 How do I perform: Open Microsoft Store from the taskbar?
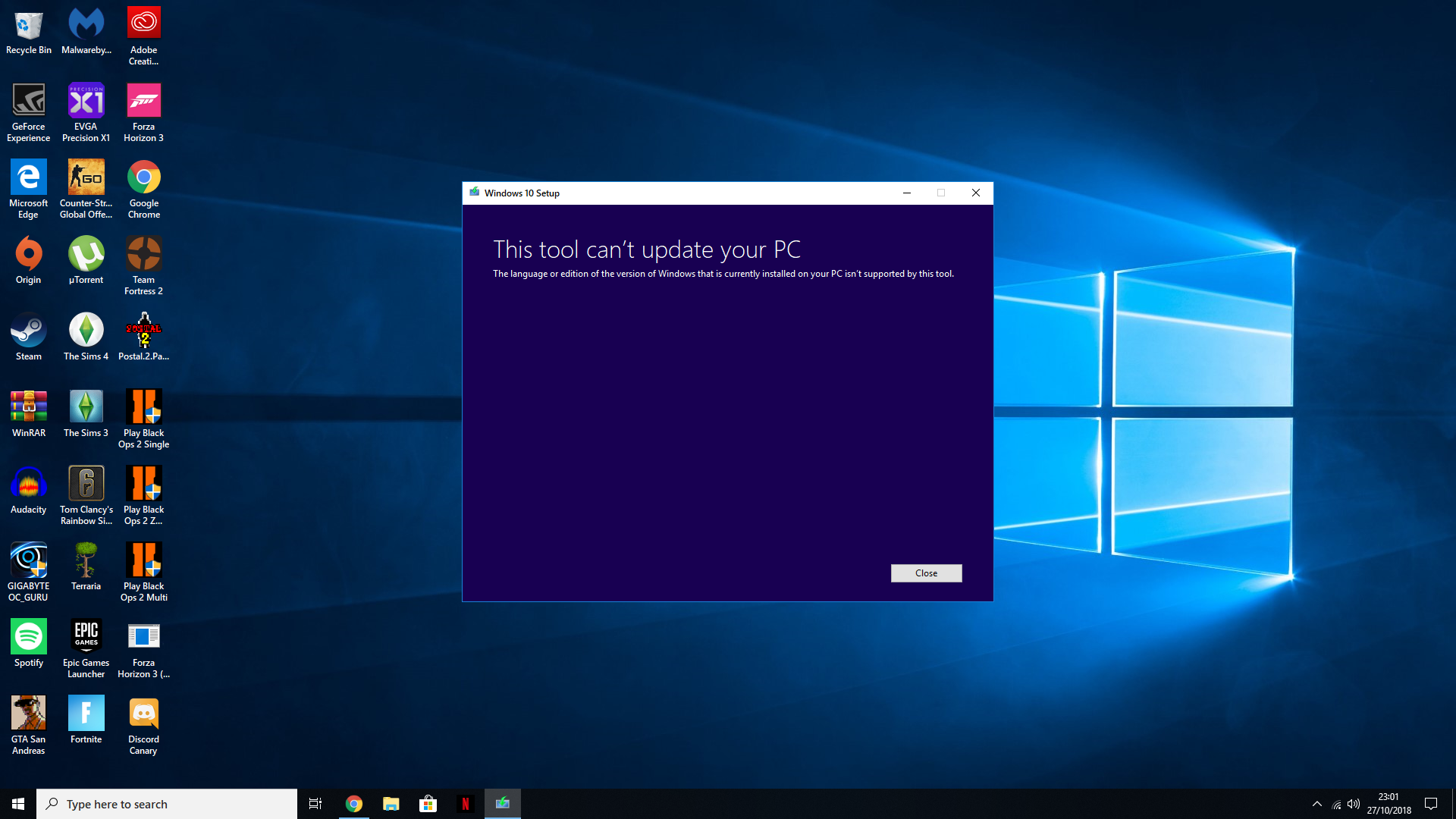[x=428, y=804]
